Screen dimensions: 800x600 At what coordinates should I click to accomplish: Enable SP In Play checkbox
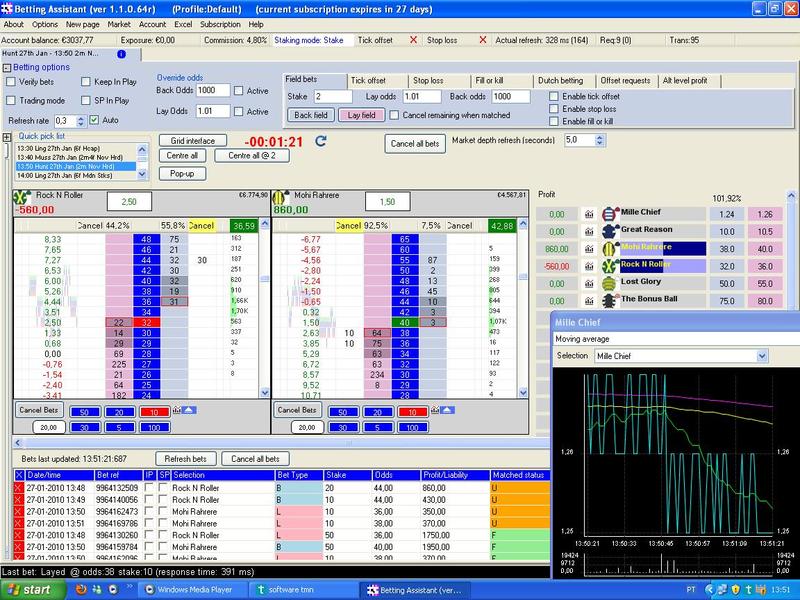pyautogui.click(x=86, y=101)
